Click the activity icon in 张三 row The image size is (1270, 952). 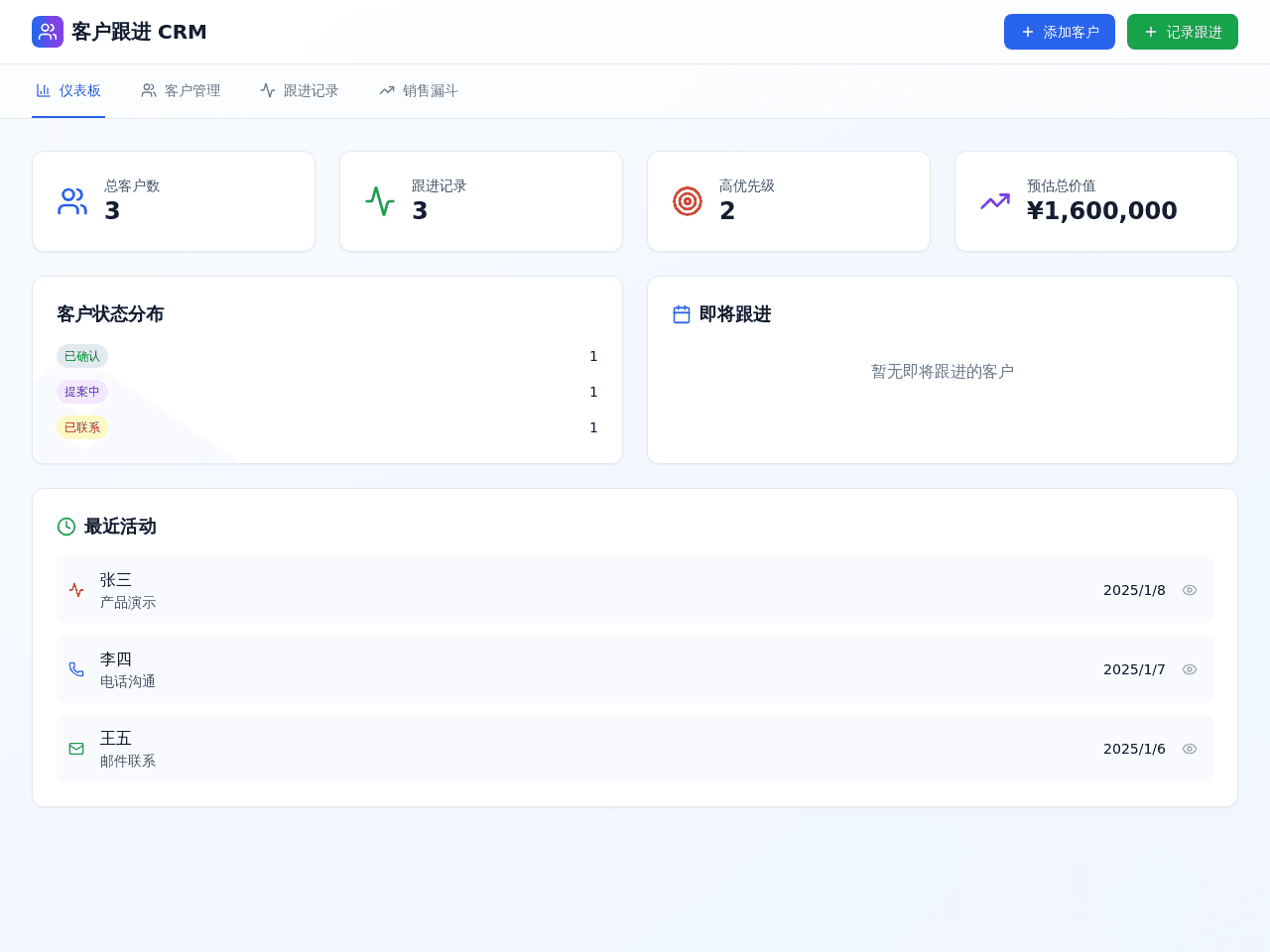tap(76, 590)
